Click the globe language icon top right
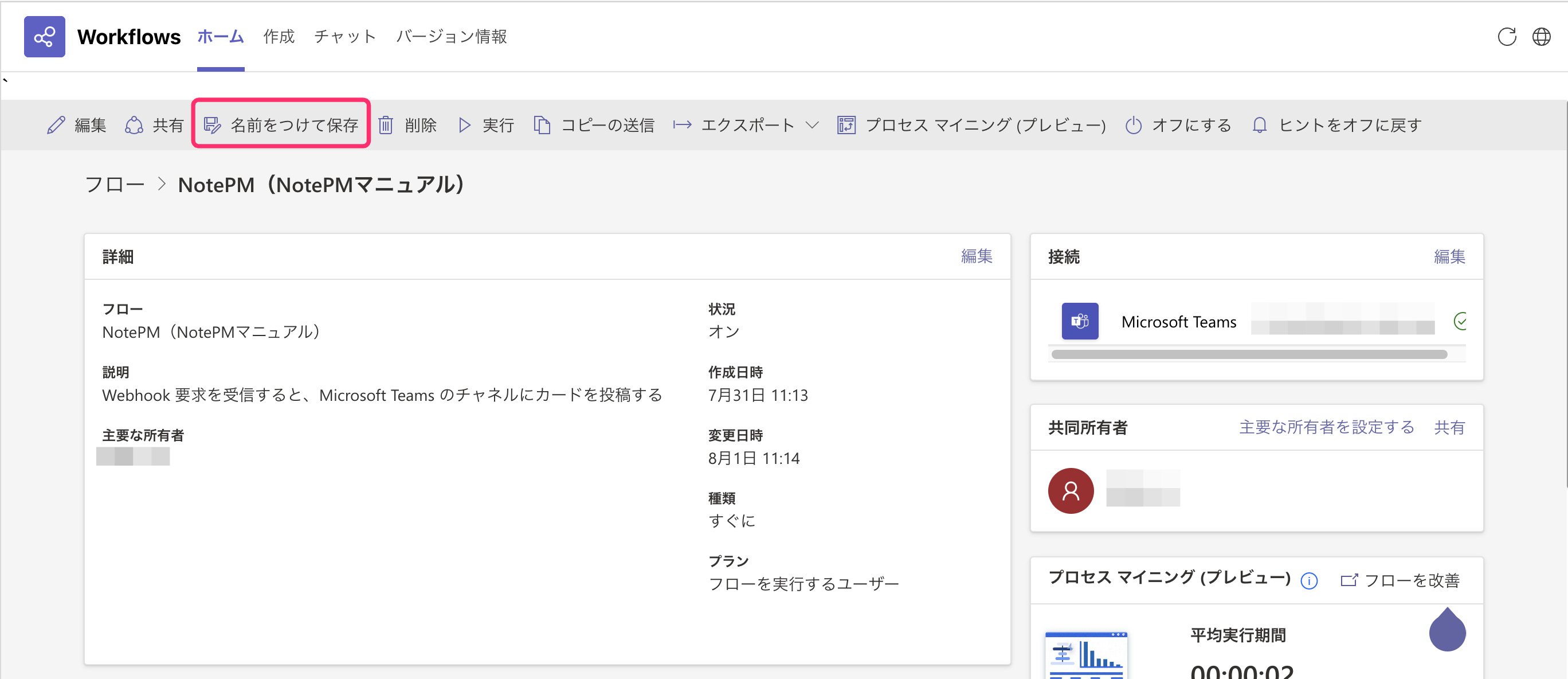This screenshot has height=679, width=1568. [x=1542, y=37]
